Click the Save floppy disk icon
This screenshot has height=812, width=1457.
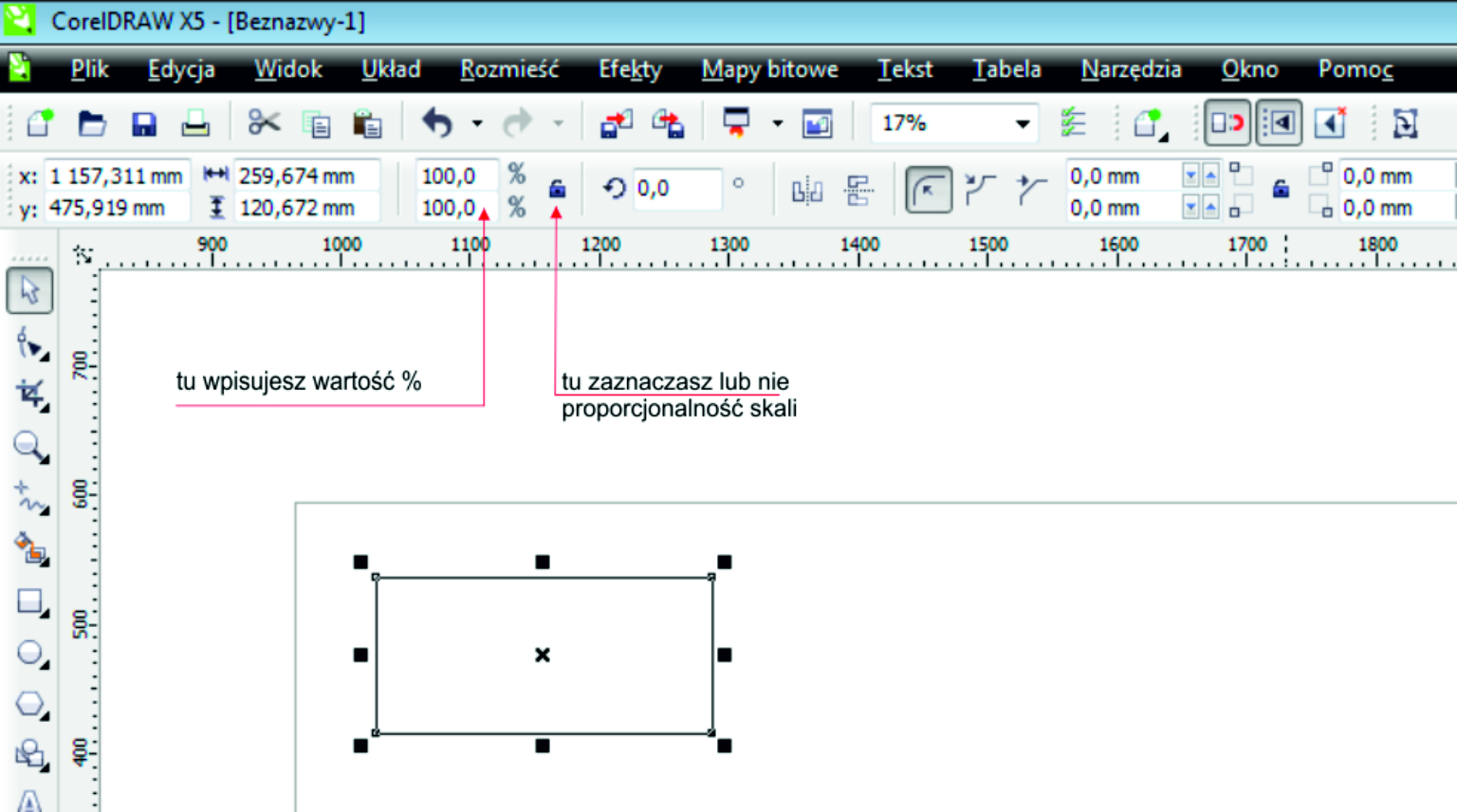[143, 124]
